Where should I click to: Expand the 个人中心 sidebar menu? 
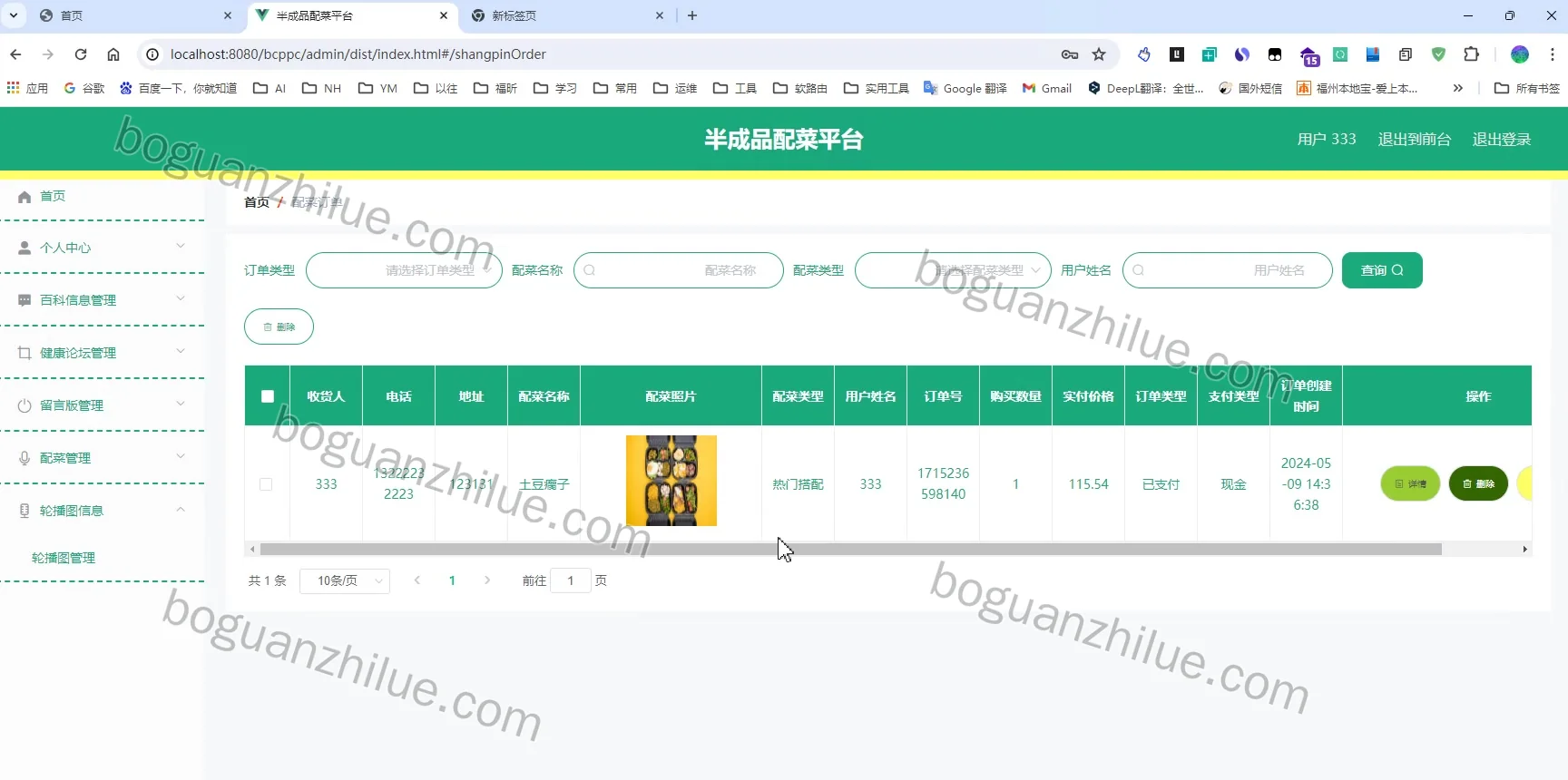click(102, 248)
